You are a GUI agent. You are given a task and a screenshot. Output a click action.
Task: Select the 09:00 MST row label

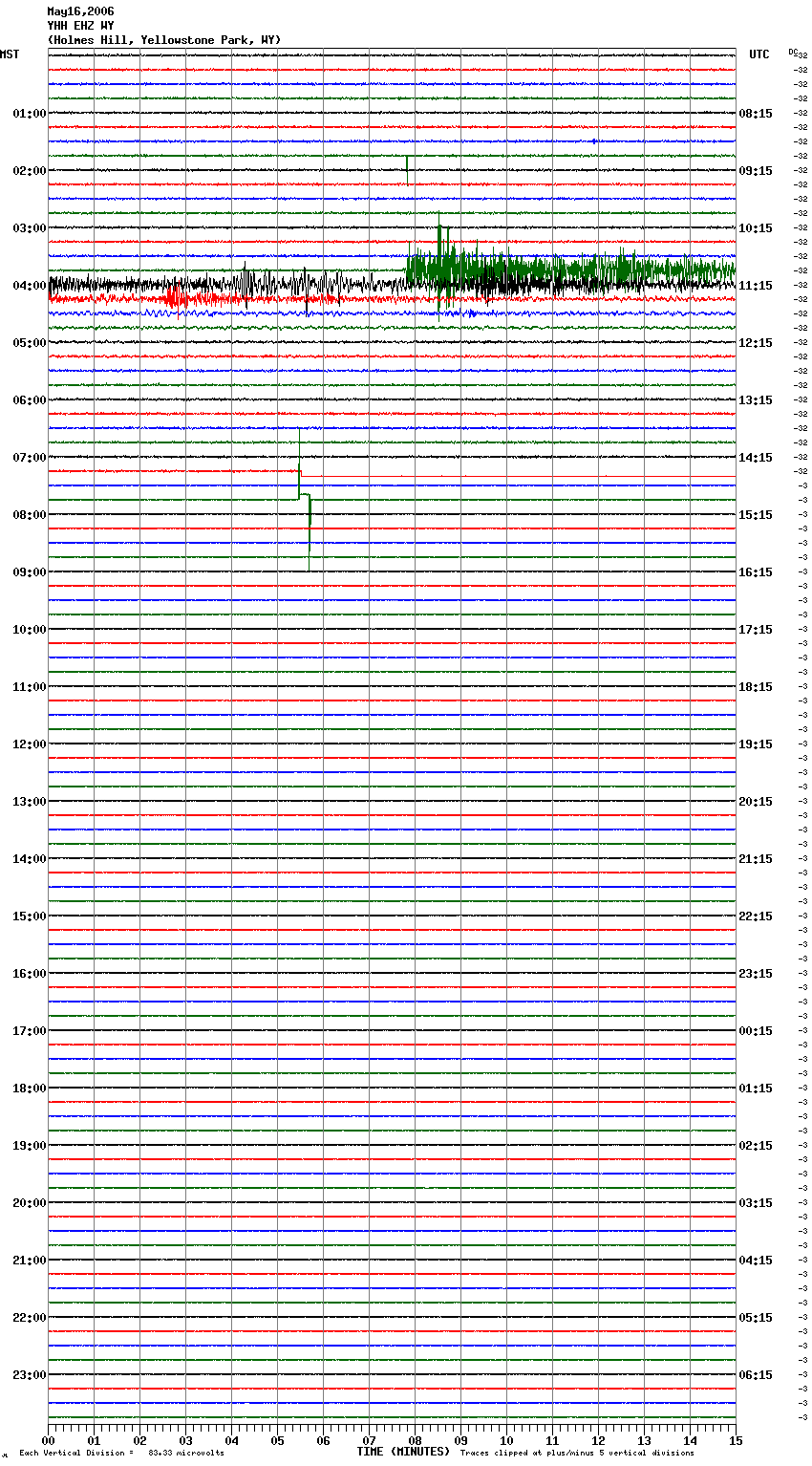[x=30, y=572]
